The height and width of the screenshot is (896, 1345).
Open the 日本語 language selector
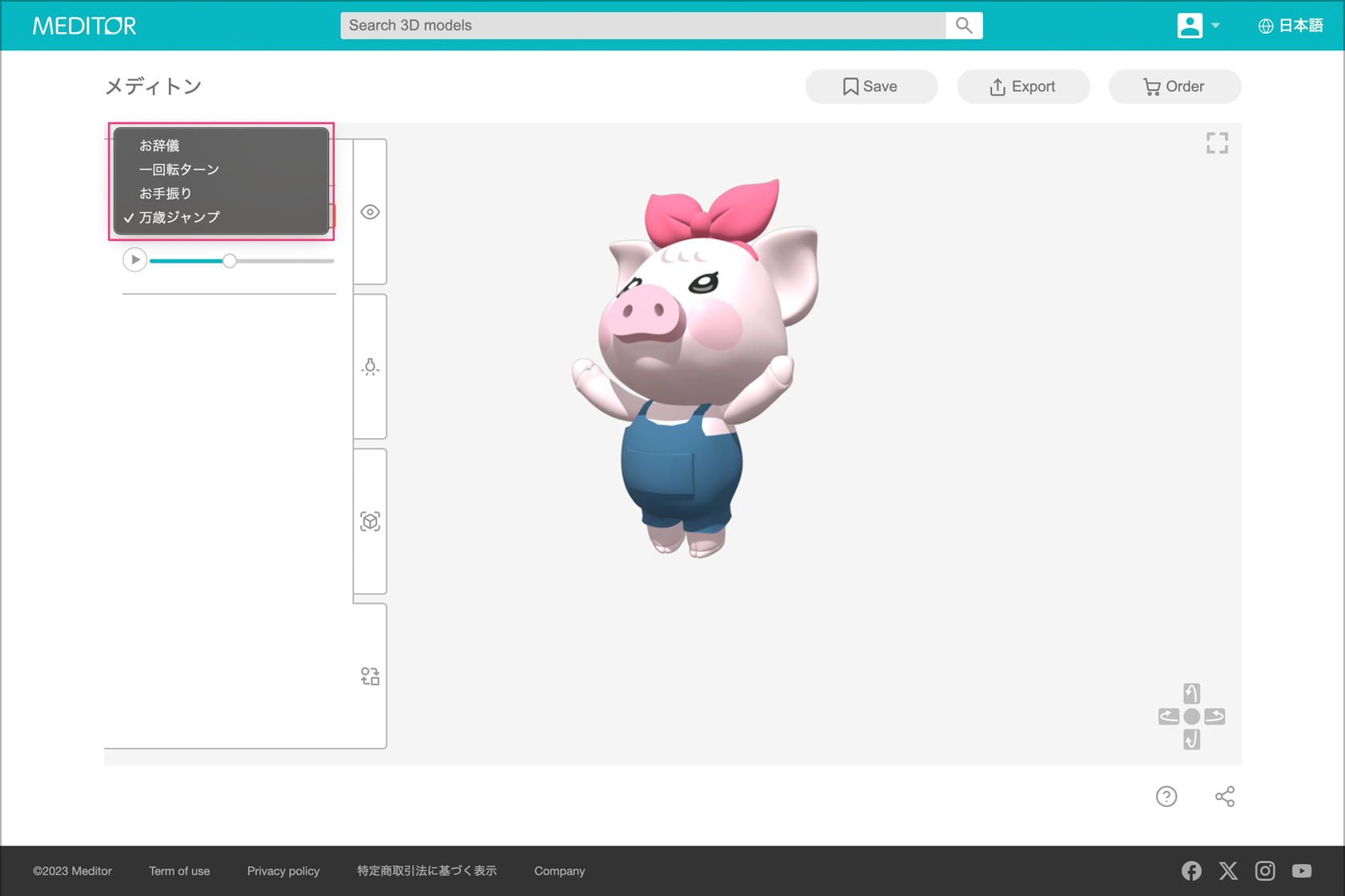pyautogui.click(x=1290, y=26)
